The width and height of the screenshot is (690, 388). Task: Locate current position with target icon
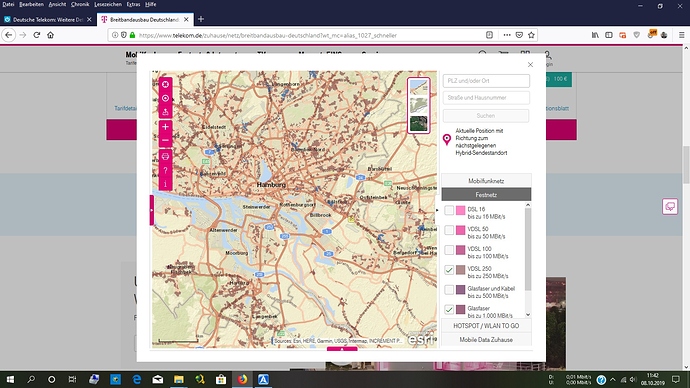point(165,98)
